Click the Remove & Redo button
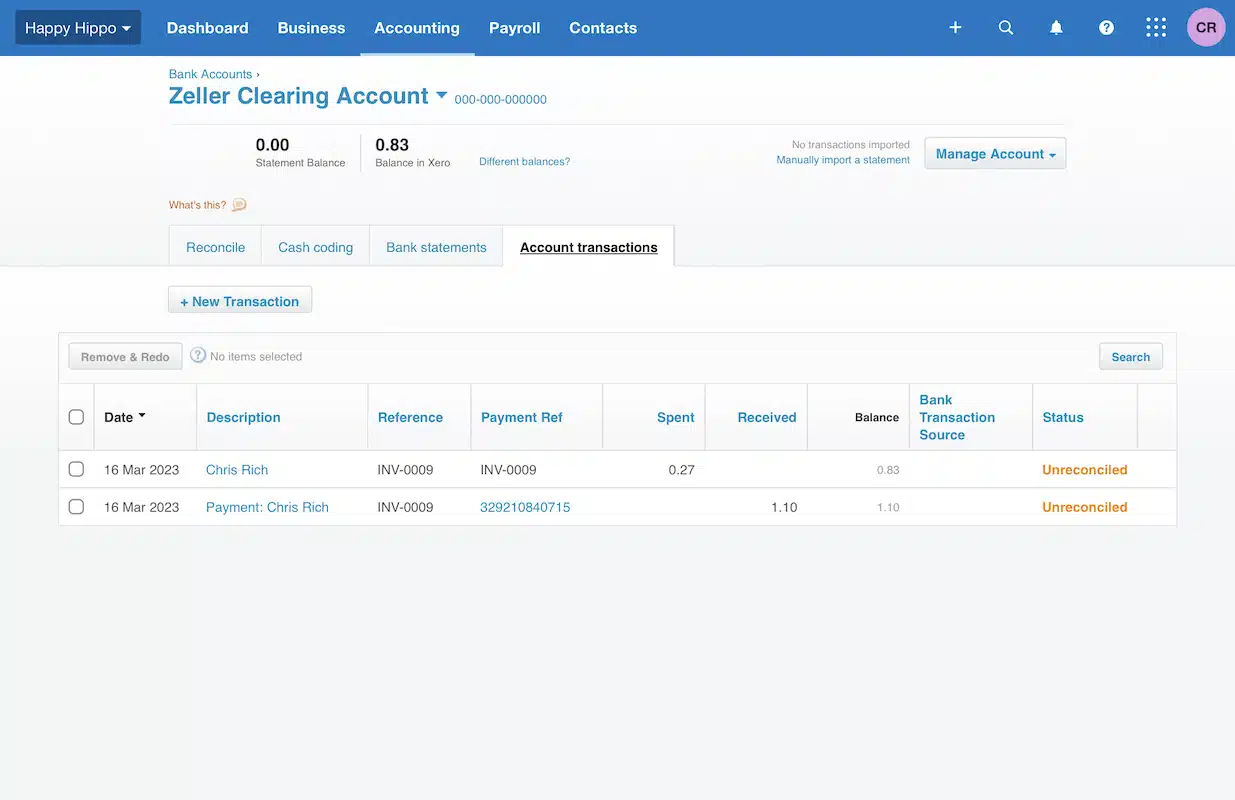The width and height of the screenshot is (1235, 800). pyautogui.click(x=125, y=357)
